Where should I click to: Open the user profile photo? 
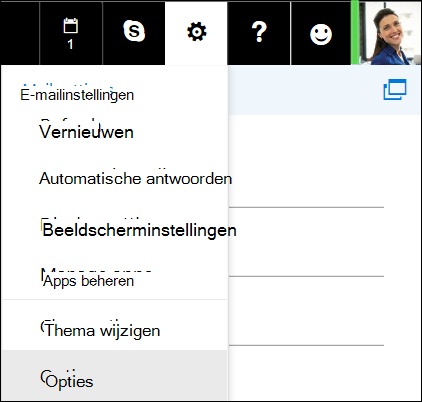[390, 33]
